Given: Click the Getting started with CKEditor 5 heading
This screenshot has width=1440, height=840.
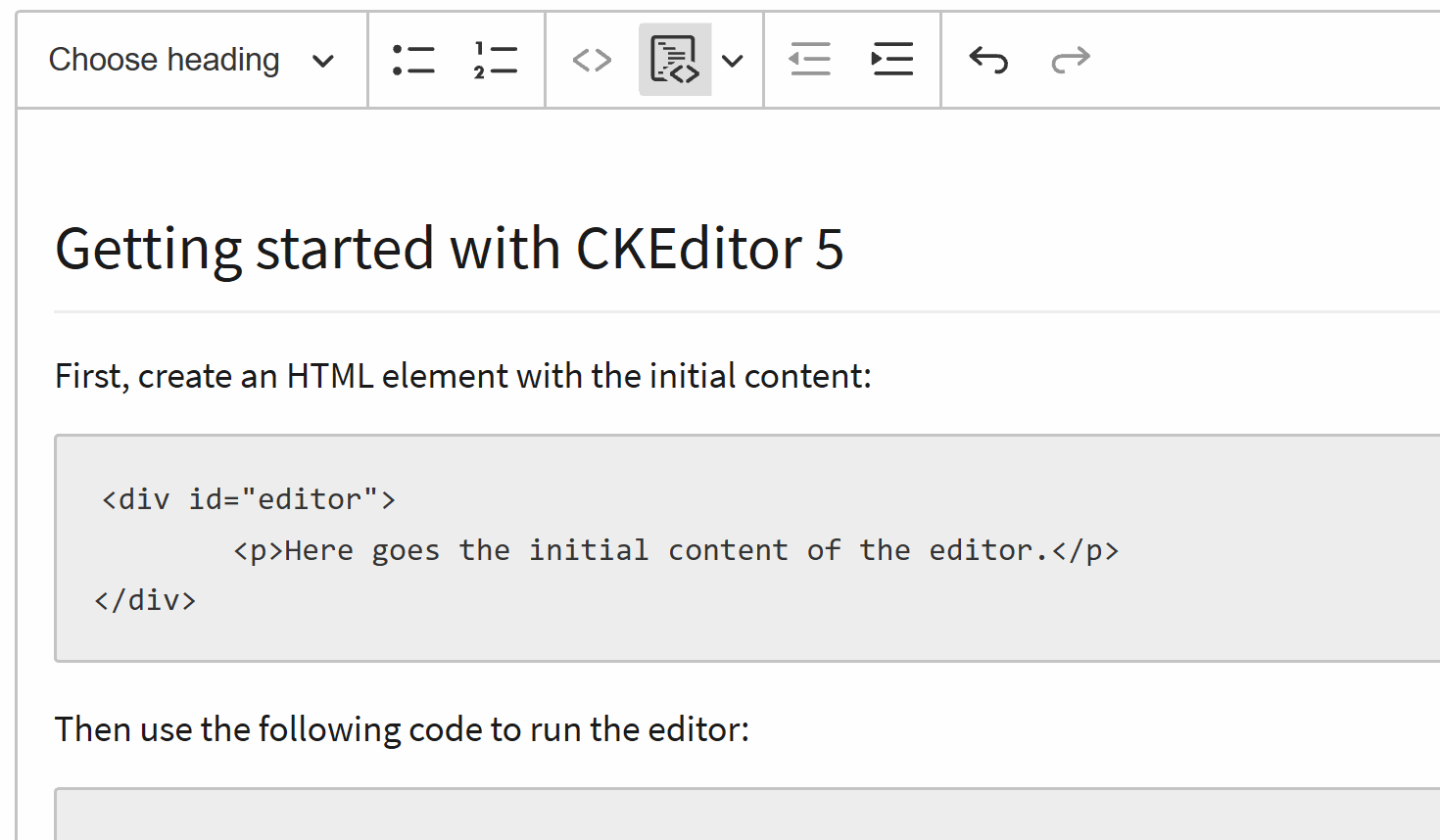Looking at the screenshot, I should [x=451, y=249].
